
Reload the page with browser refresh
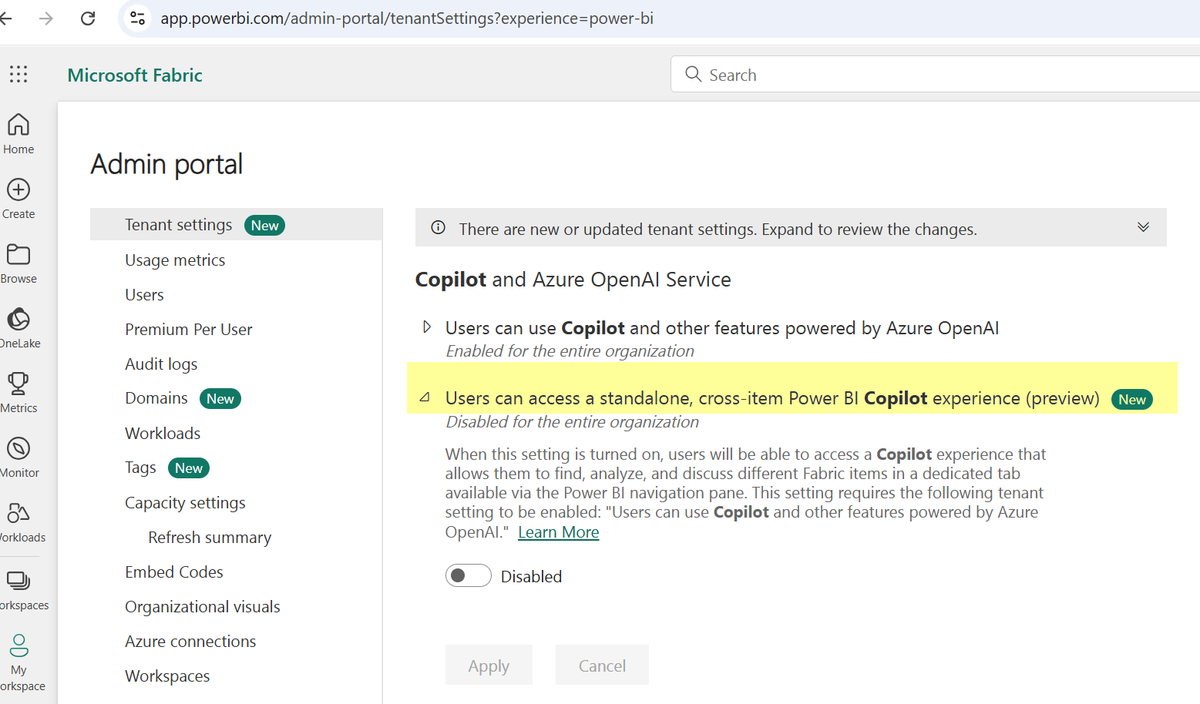tap(88, 18)
